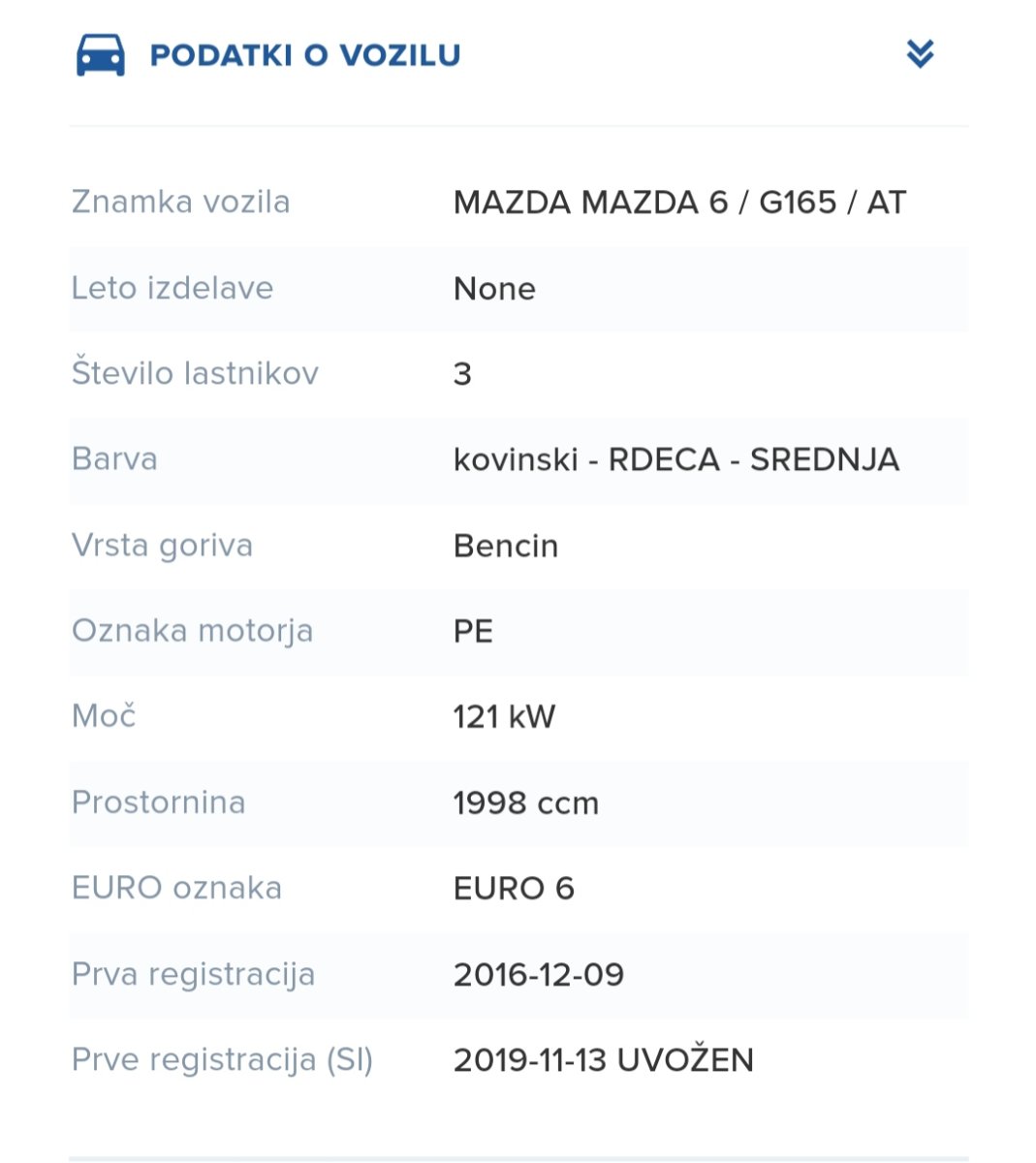Select the None value for production year
Viewport: 1036px width, 1163px height.
tap(494, 289)
